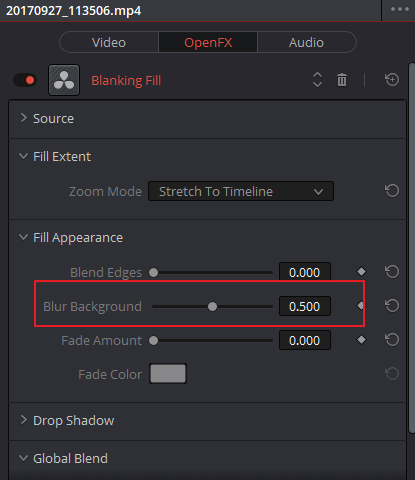This screenshot has width=415, height=480.
Task: Switch to the Audio tab
Action: (306, 42)
